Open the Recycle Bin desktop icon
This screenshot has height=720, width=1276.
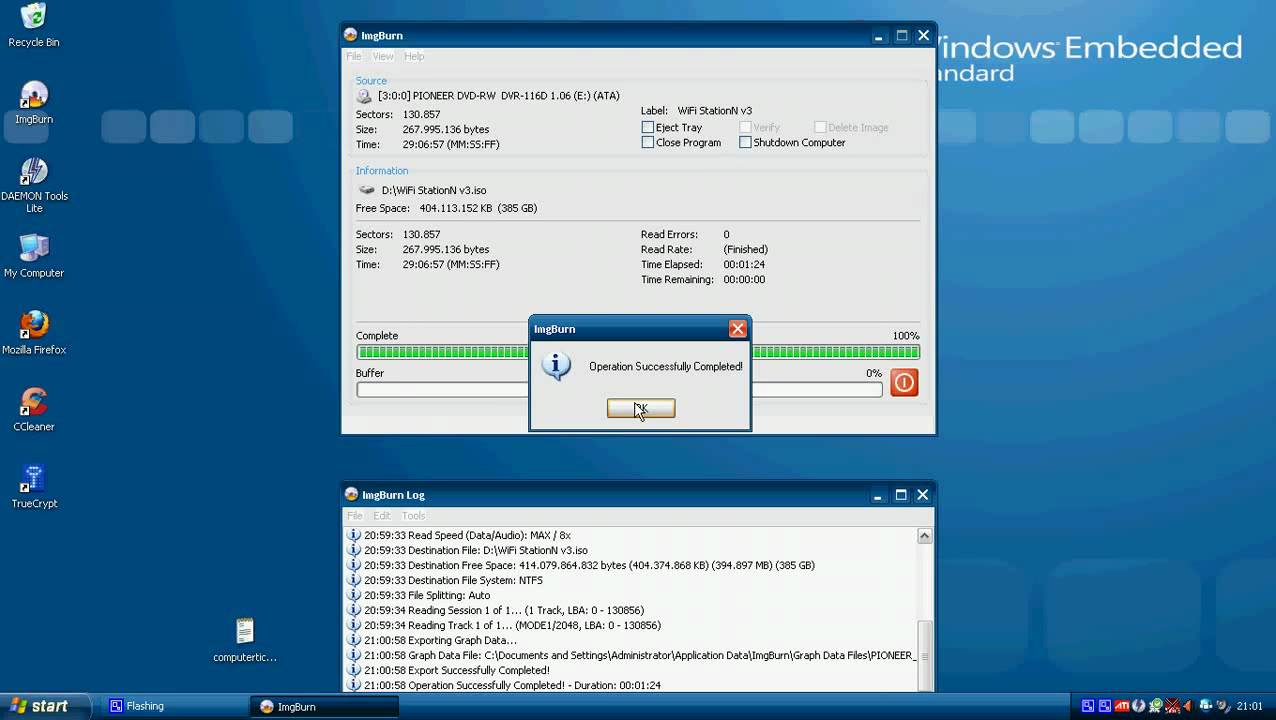34,25
